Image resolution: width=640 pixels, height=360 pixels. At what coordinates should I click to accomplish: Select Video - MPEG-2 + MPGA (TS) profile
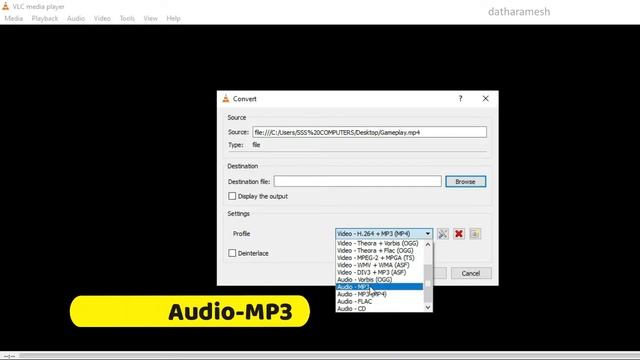tap(380, 258)
